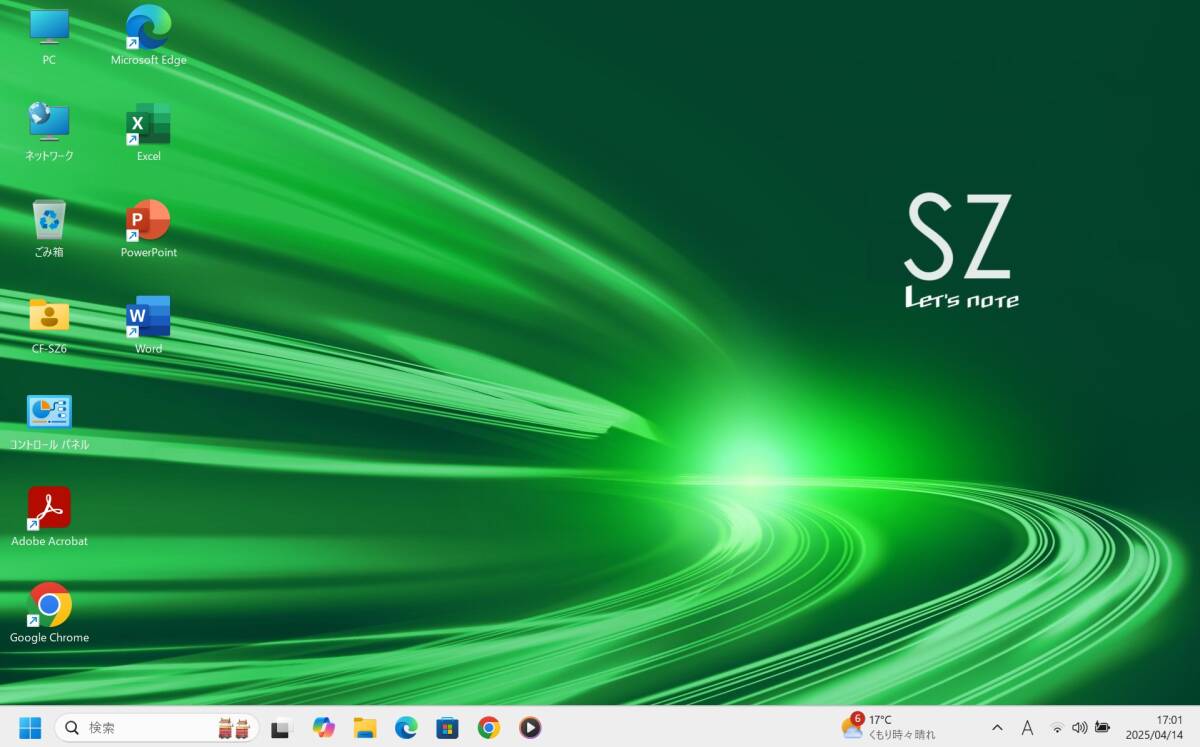1200x747 pixels.
Task: Expand the hidden system tray icons chevron
Action: 997,728
